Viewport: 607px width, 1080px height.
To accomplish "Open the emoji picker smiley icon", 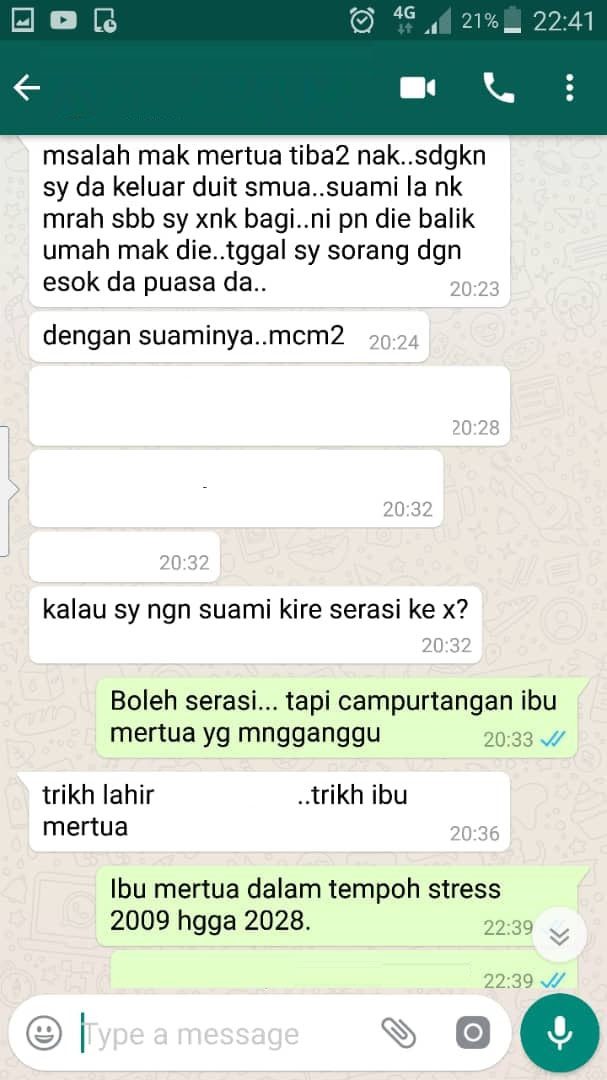I will [x=44, y=1032].
